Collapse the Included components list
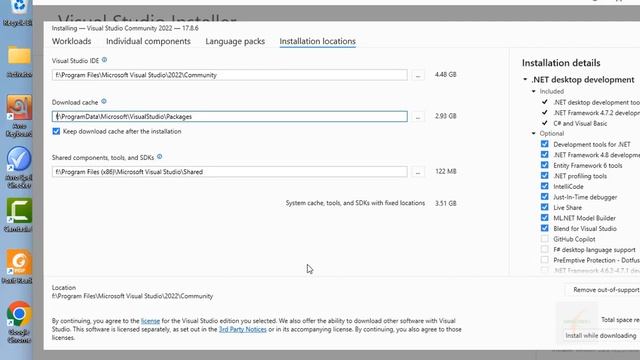 533,91
